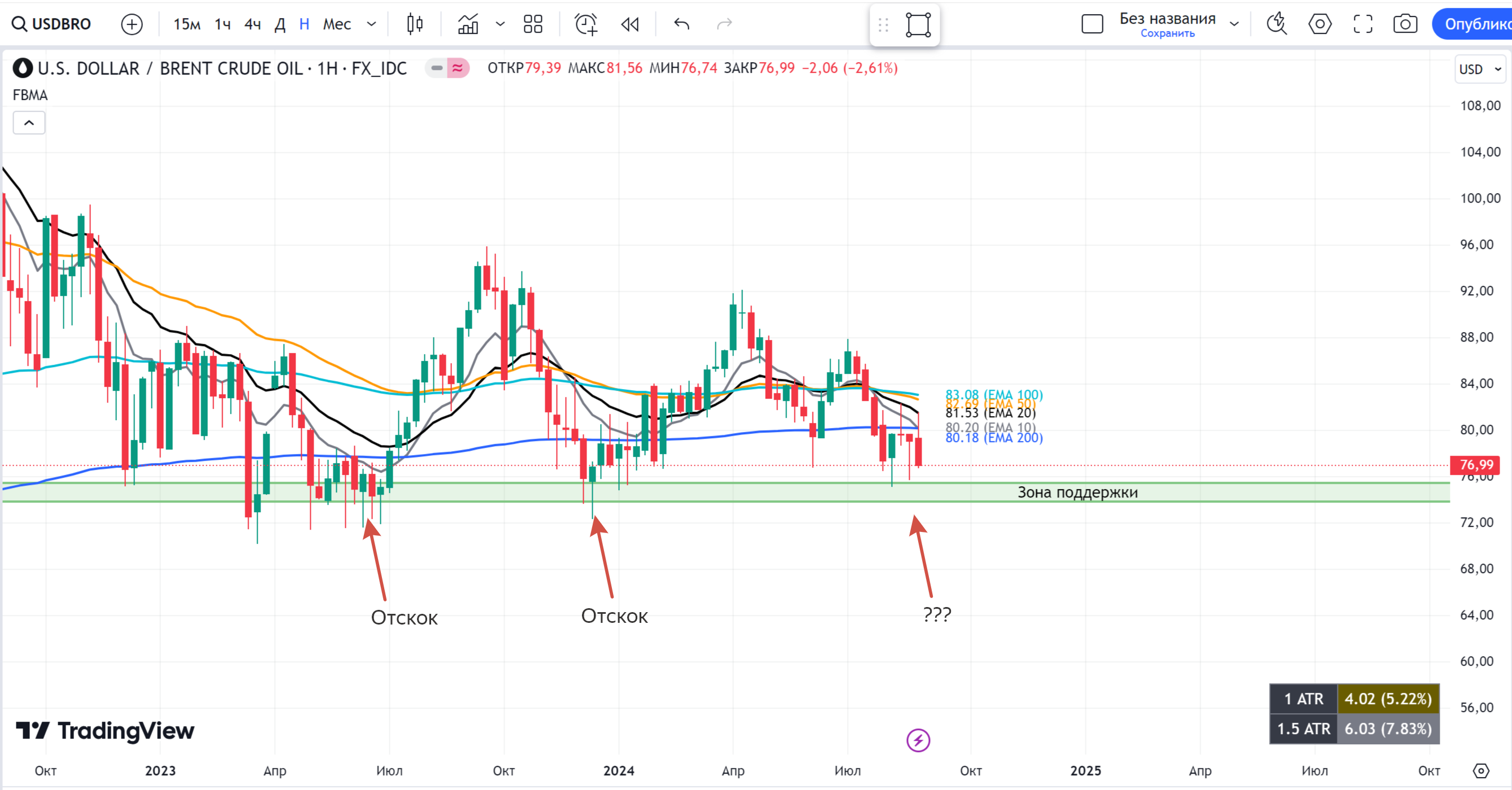
Task: Open the candlestick chart type selector
Action: (x=414, y=24)
